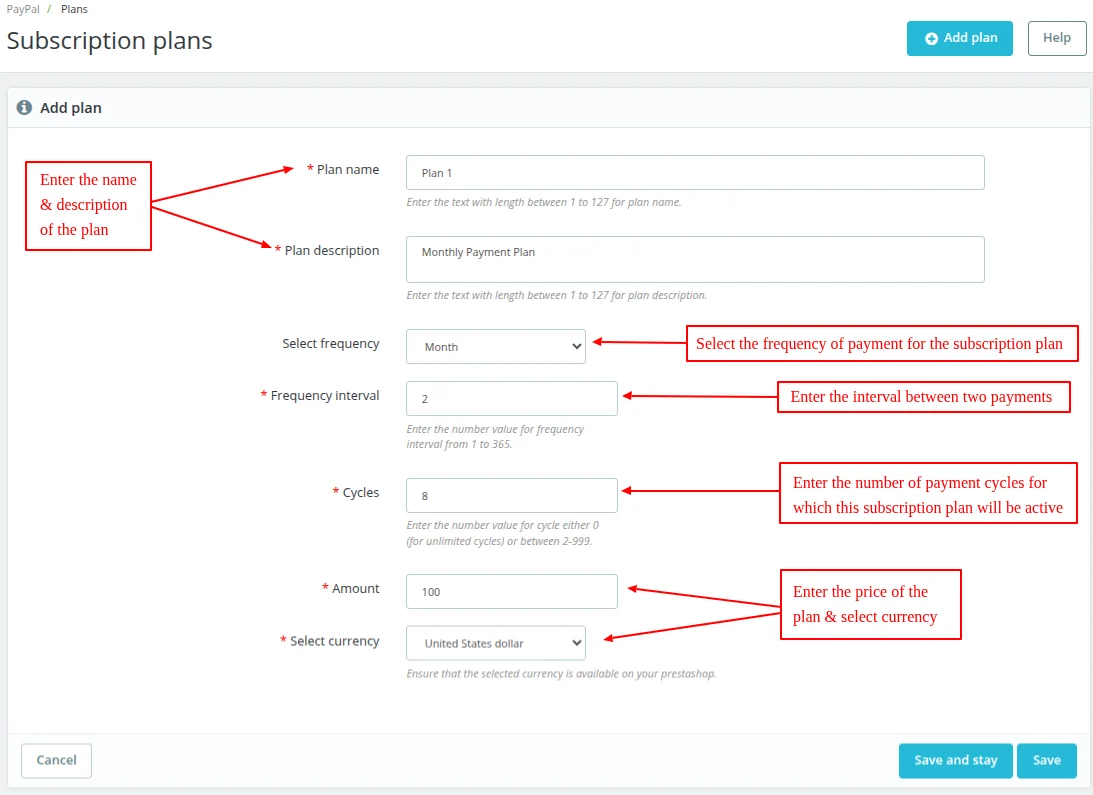The image size is (1093, 795).
Task: Click the Add plan button
Action: [x=959, y=38]
